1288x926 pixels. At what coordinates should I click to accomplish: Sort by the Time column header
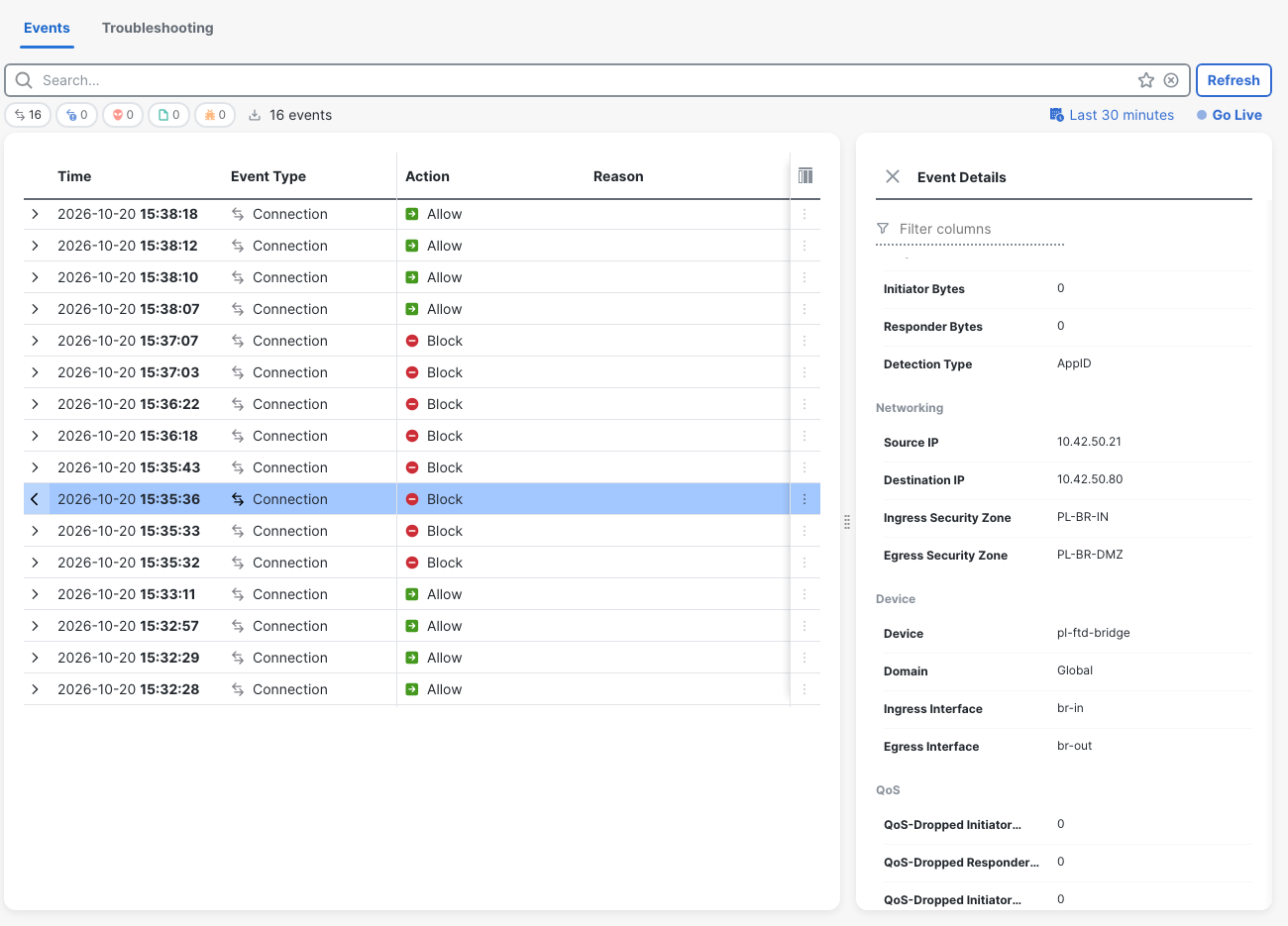[74, 176]
